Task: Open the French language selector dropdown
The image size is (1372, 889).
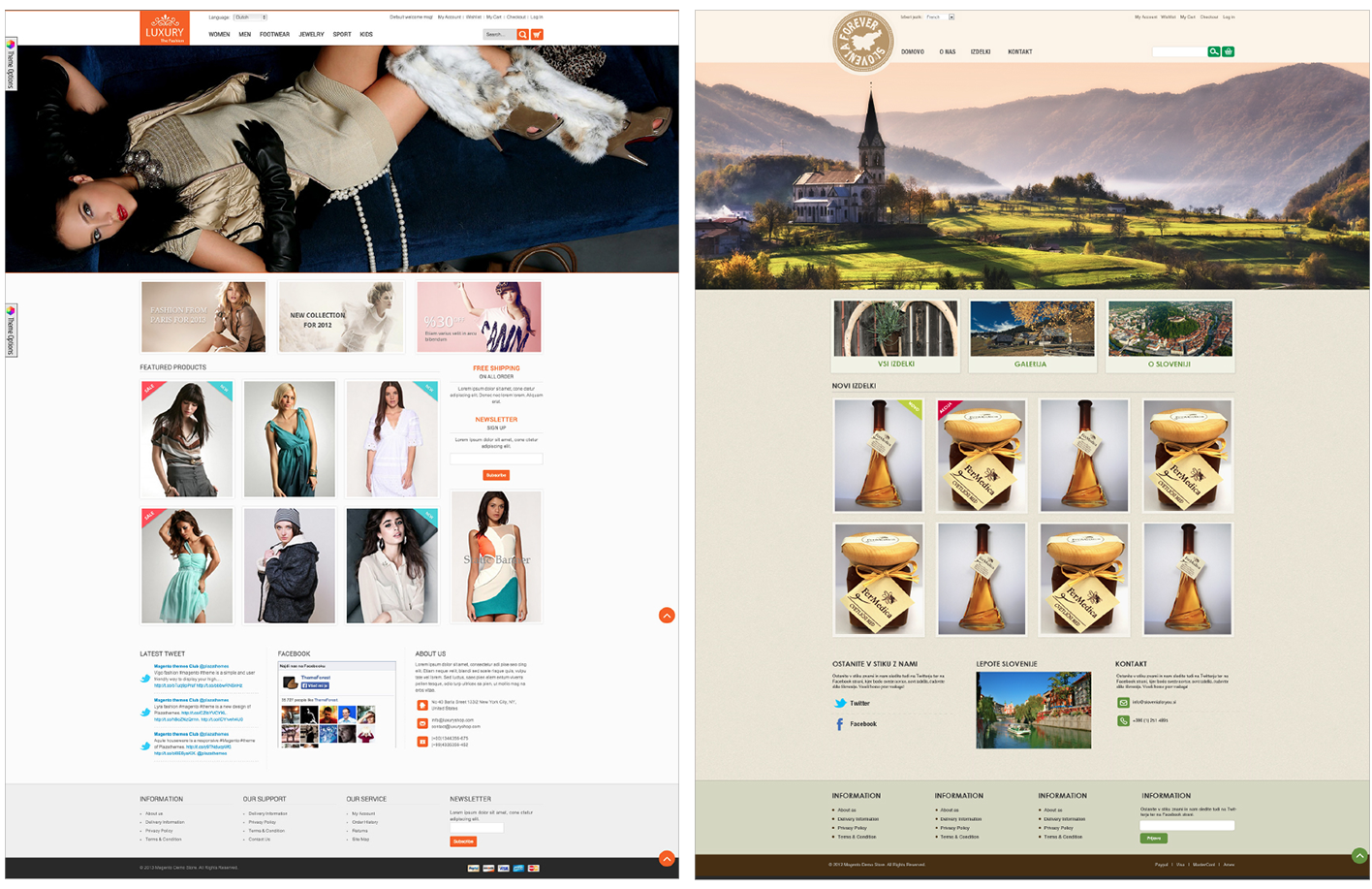Action: click(x=940, y=17)
